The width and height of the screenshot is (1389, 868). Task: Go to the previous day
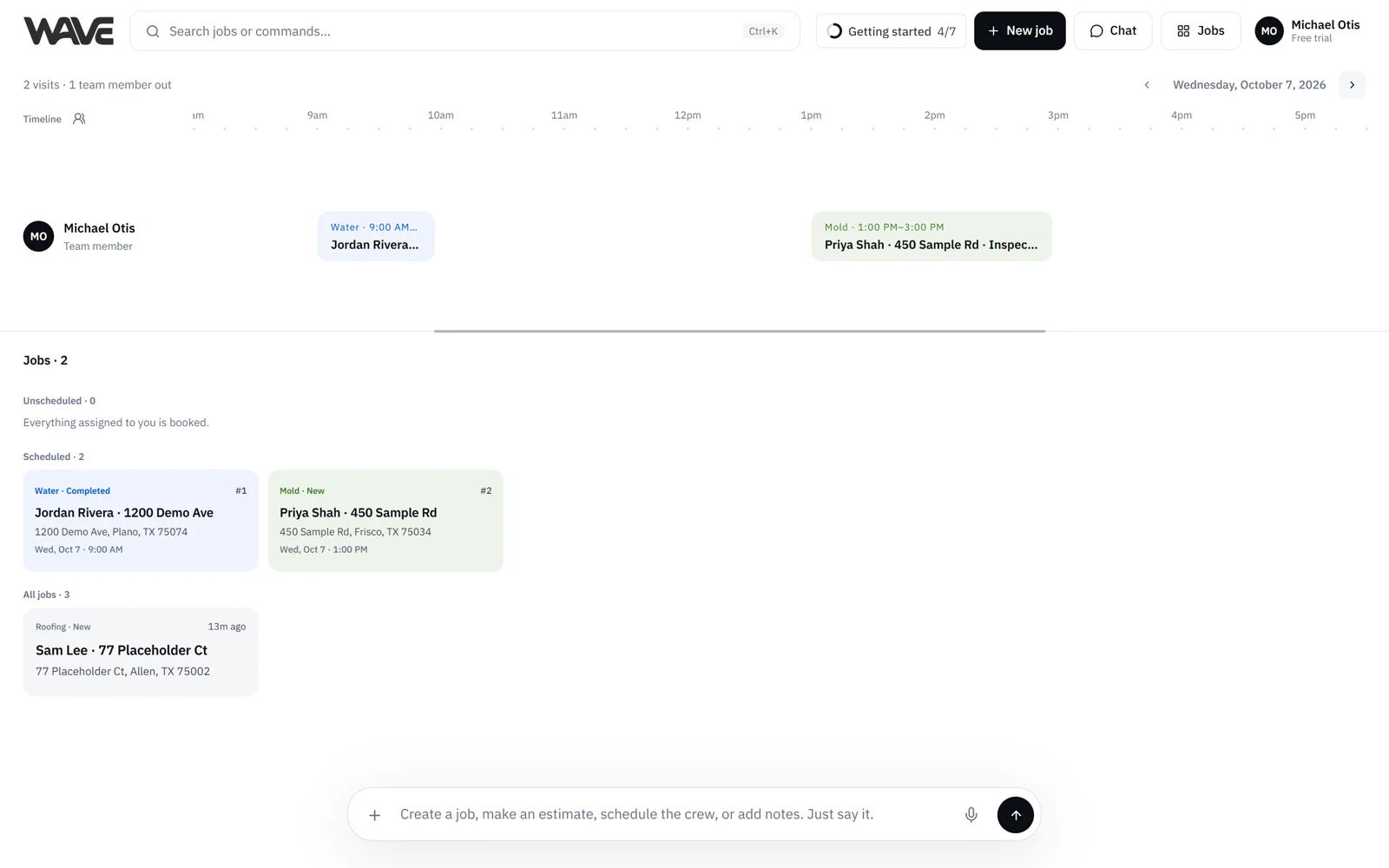[x=1147, y=85]
